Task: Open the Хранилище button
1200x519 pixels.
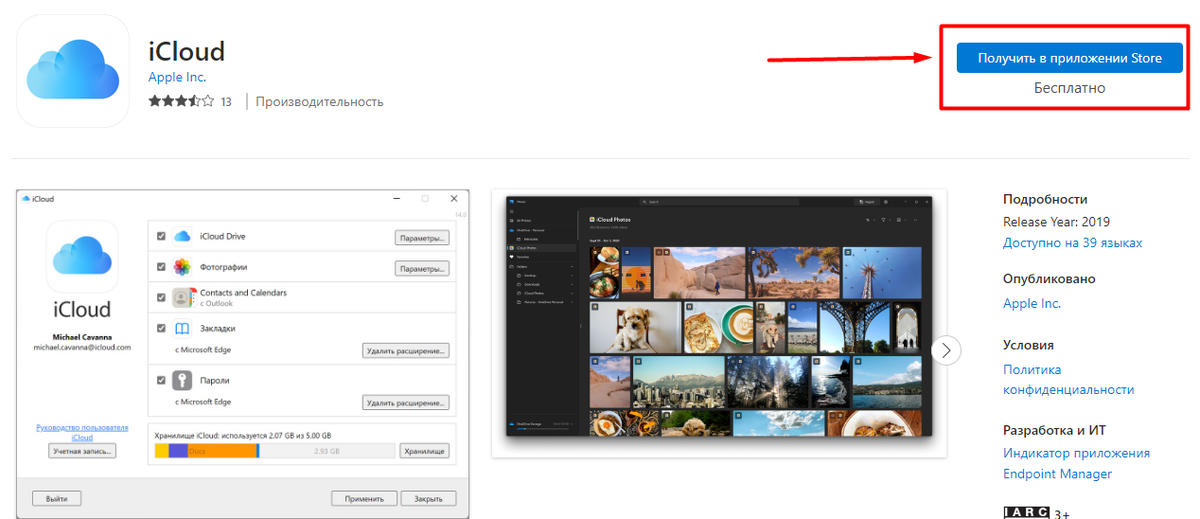Action: (x=424, y=452)
